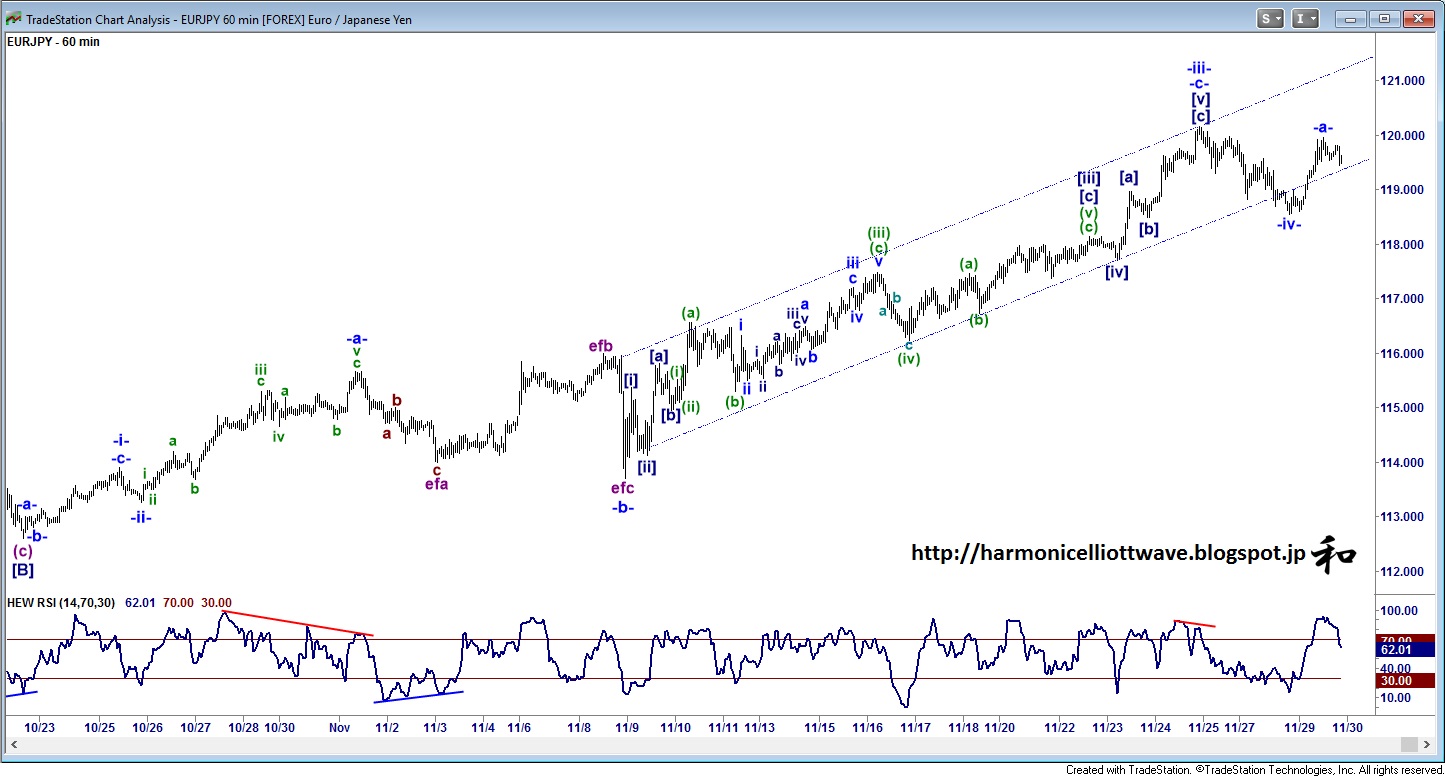Select the 'EURJPY - 60 min' chart label
Image resolution: width=1445 pixels, height=776 pixels.
pos(54,42)
